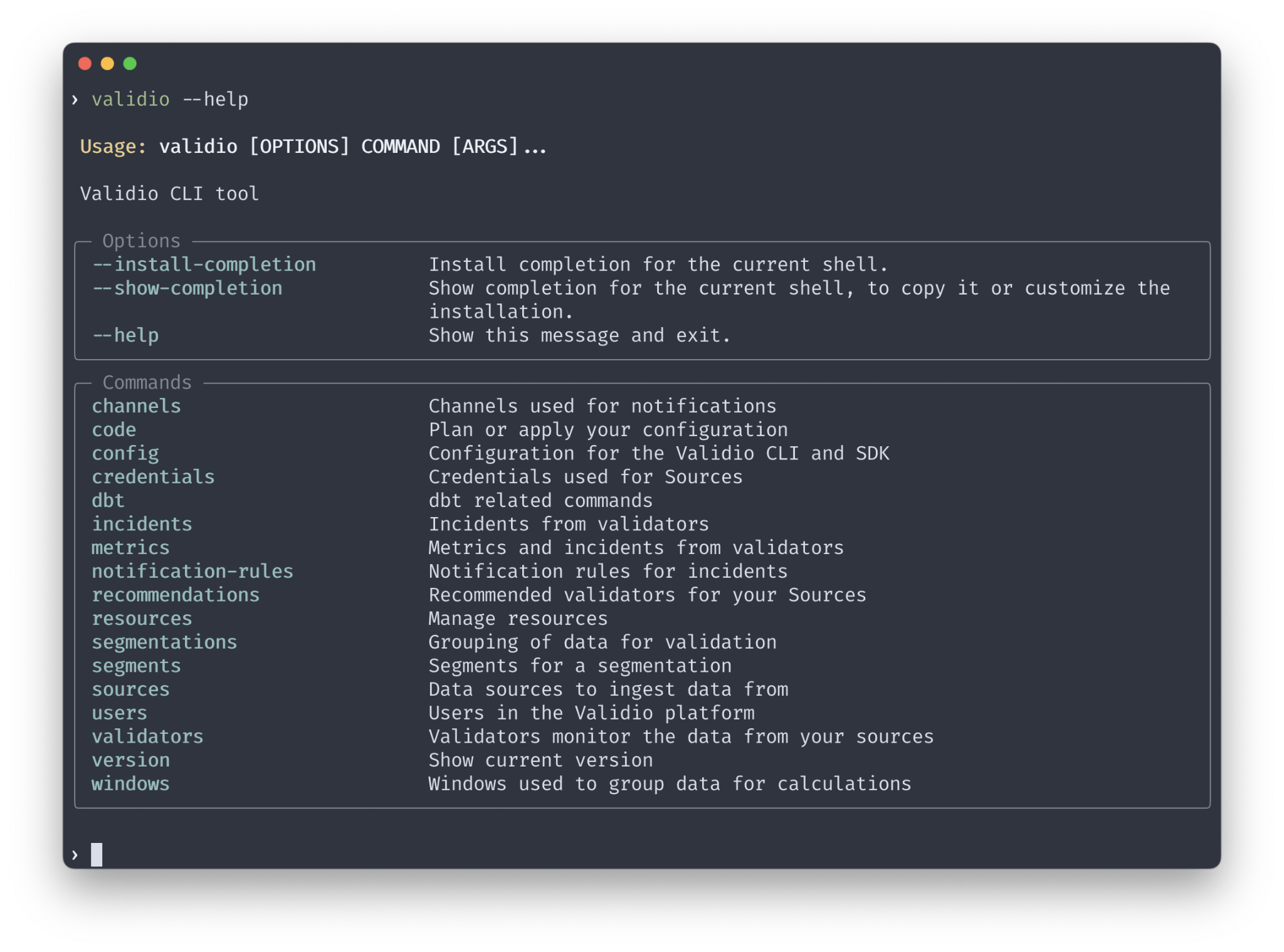Click the green maximize window button
The width and height of the screenshot is (1284, 952).
(130, 63)
